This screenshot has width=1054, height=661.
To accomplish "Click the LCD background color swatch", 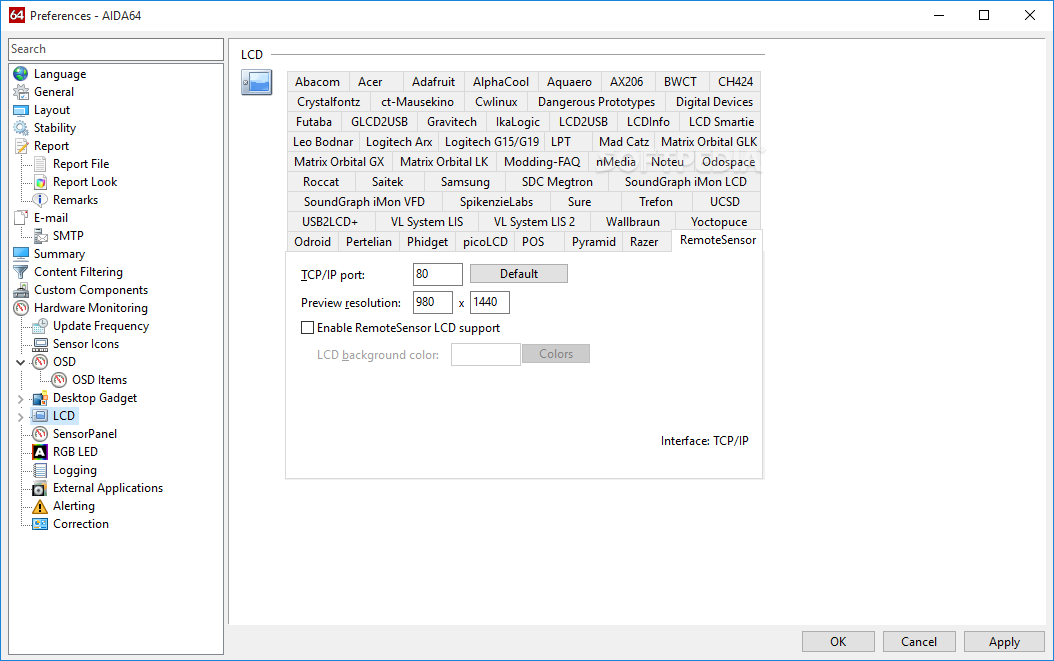I will coord(485,354).
